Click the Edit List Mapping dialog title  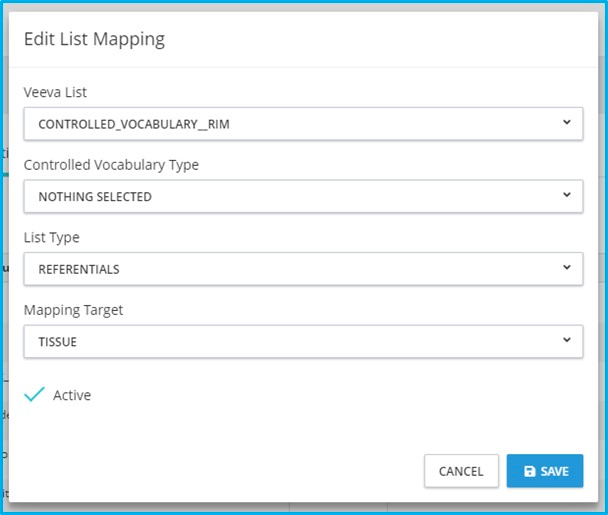pos(94,40)
